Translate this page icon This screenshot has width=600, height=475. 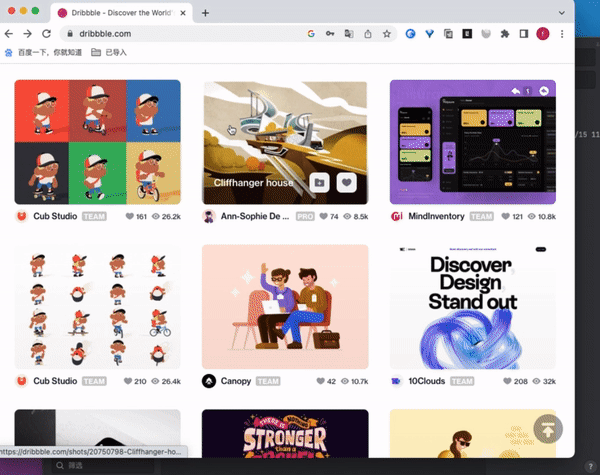coord(349,34)
